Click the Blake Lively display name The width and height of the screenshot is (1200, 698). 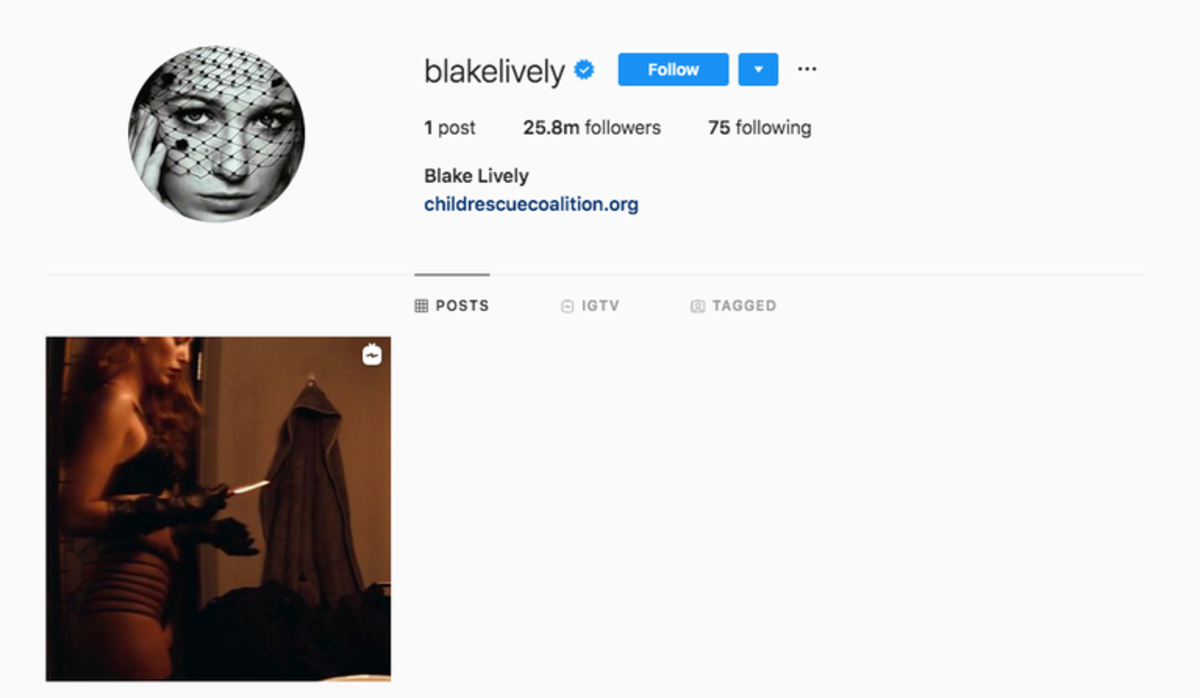476,176
